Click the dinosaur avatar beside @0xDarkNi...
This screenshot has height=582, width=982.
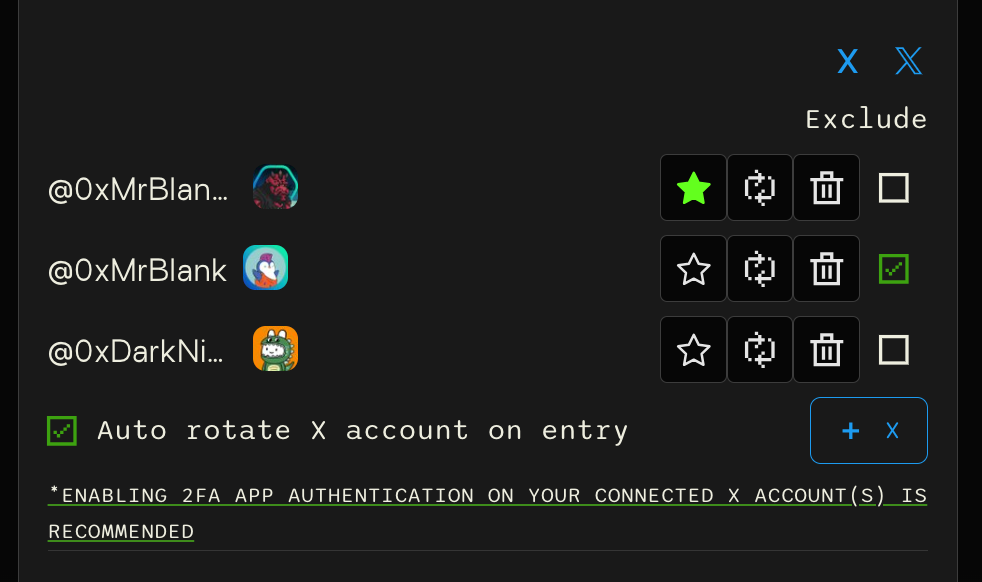275,348
